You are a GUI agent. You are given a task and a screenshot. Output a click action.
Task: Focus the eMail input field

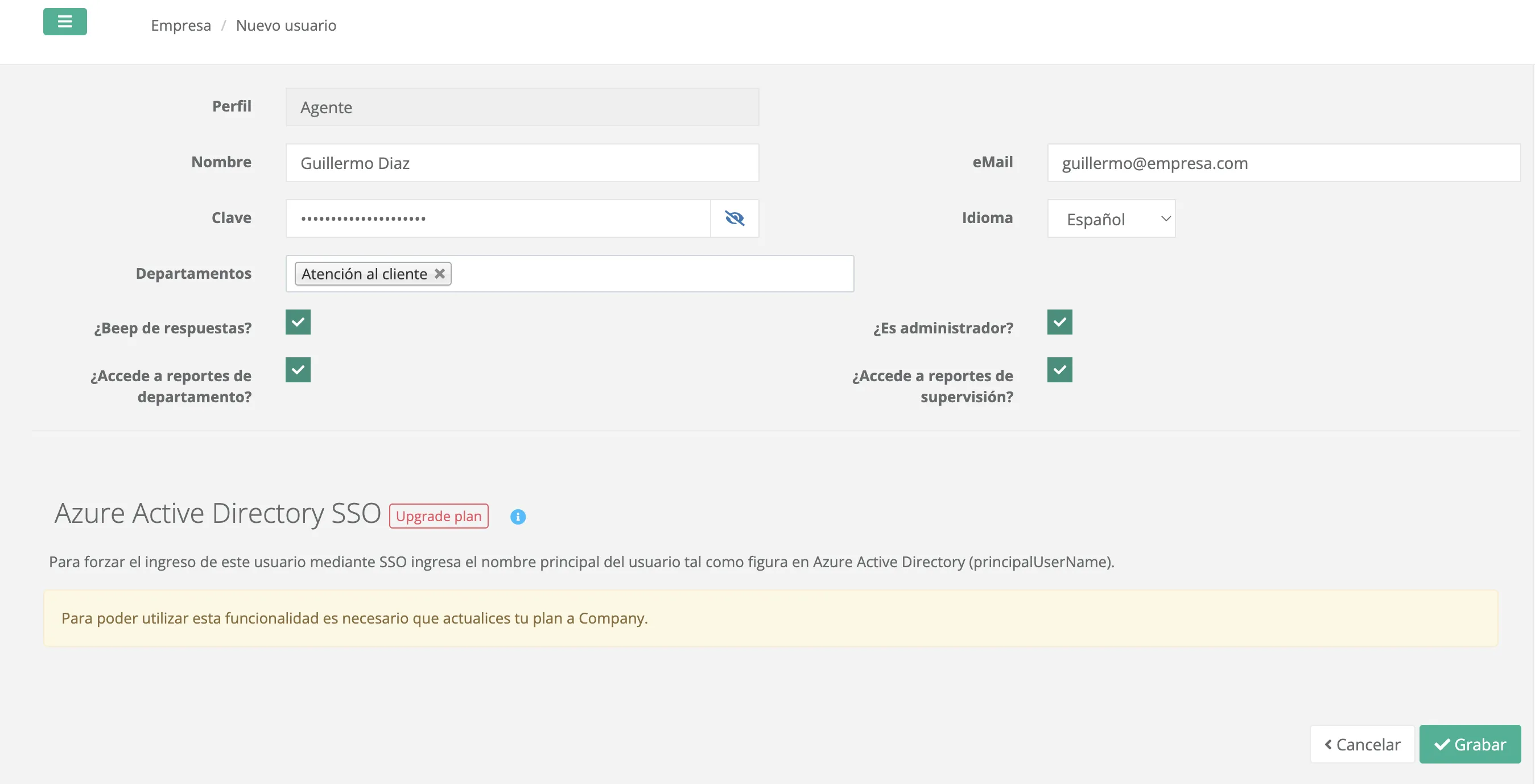tap(1284, 163)
